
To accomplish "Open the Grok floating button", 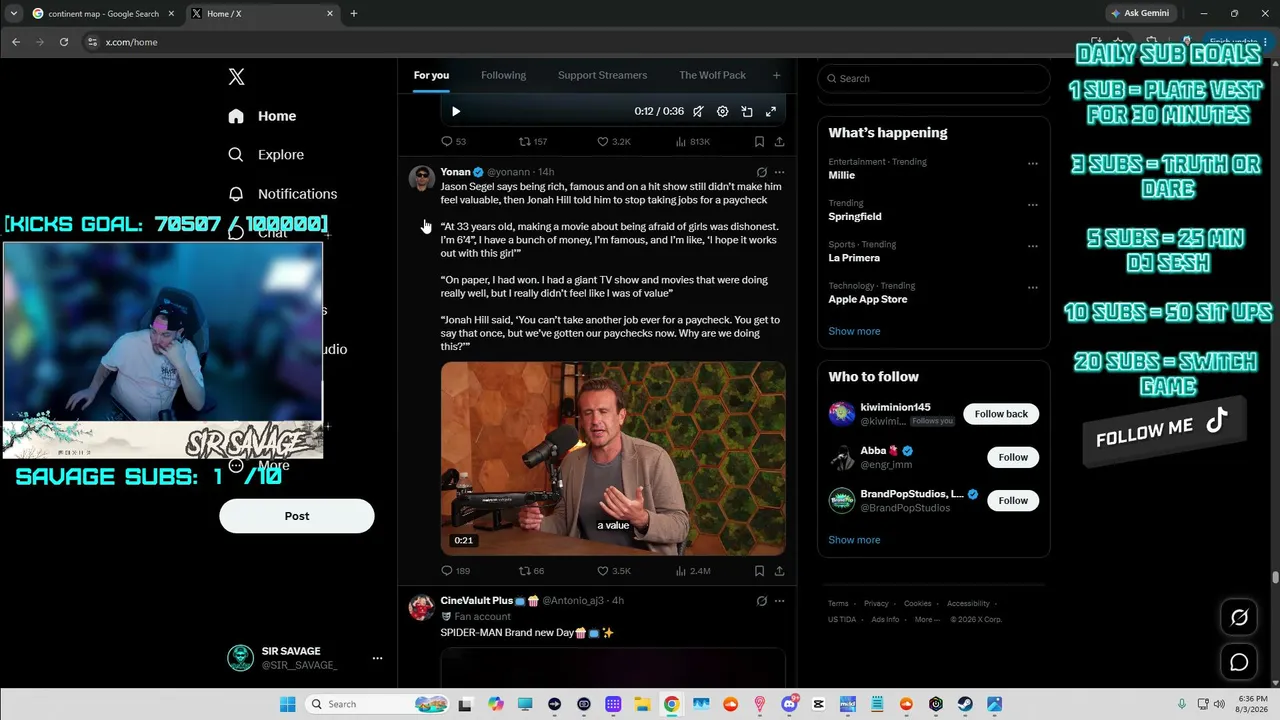I will 1239,618.
